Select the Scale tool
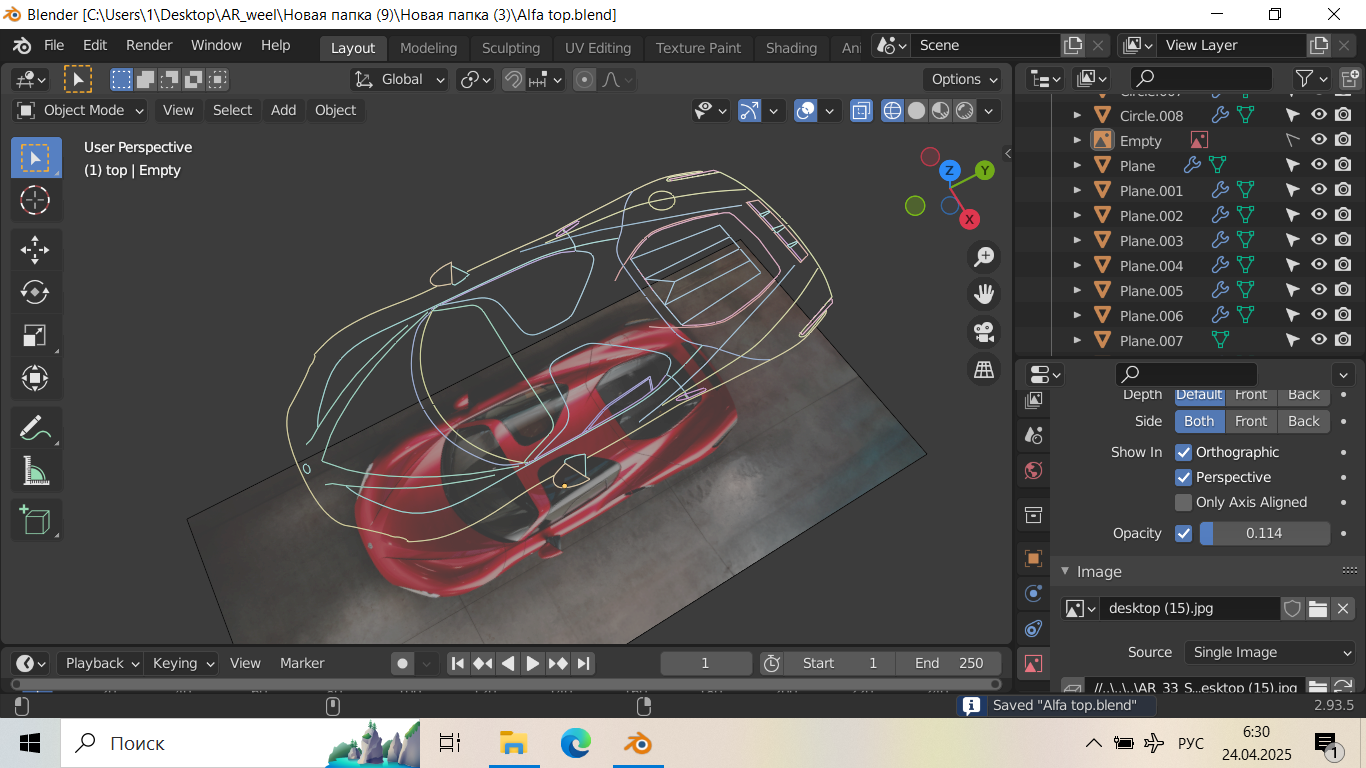The width and height of the screenshot is (1366, 768). 35,335
